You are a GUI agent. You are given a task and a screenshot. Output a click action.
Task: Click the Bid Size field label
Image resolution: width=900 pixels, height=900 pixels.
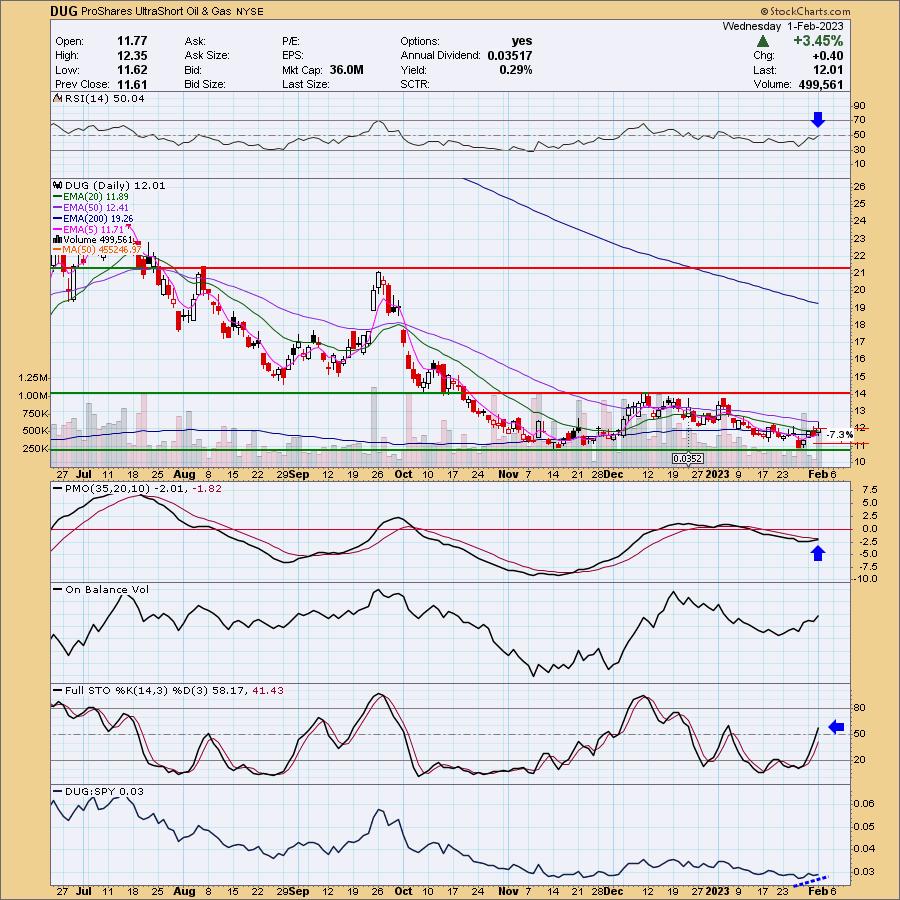click(x=204, y=84)
